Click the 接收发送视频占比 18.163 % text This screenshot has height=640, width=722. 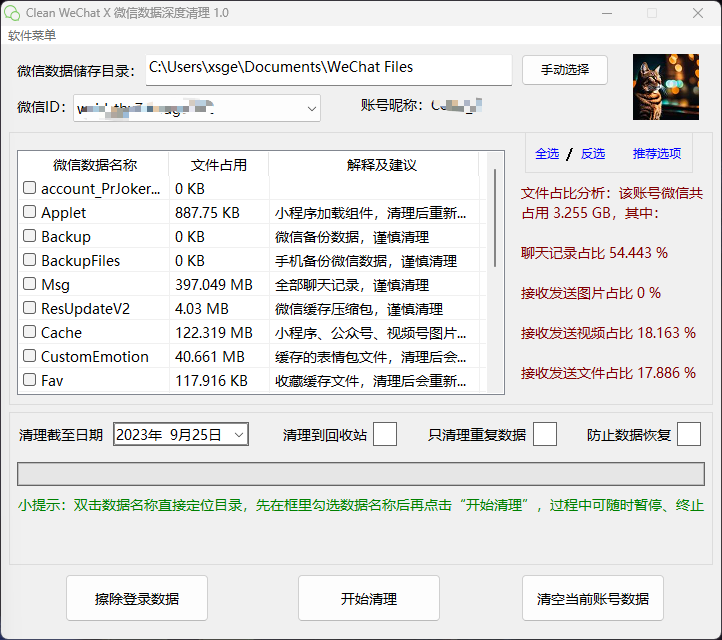tap(608, 333)
